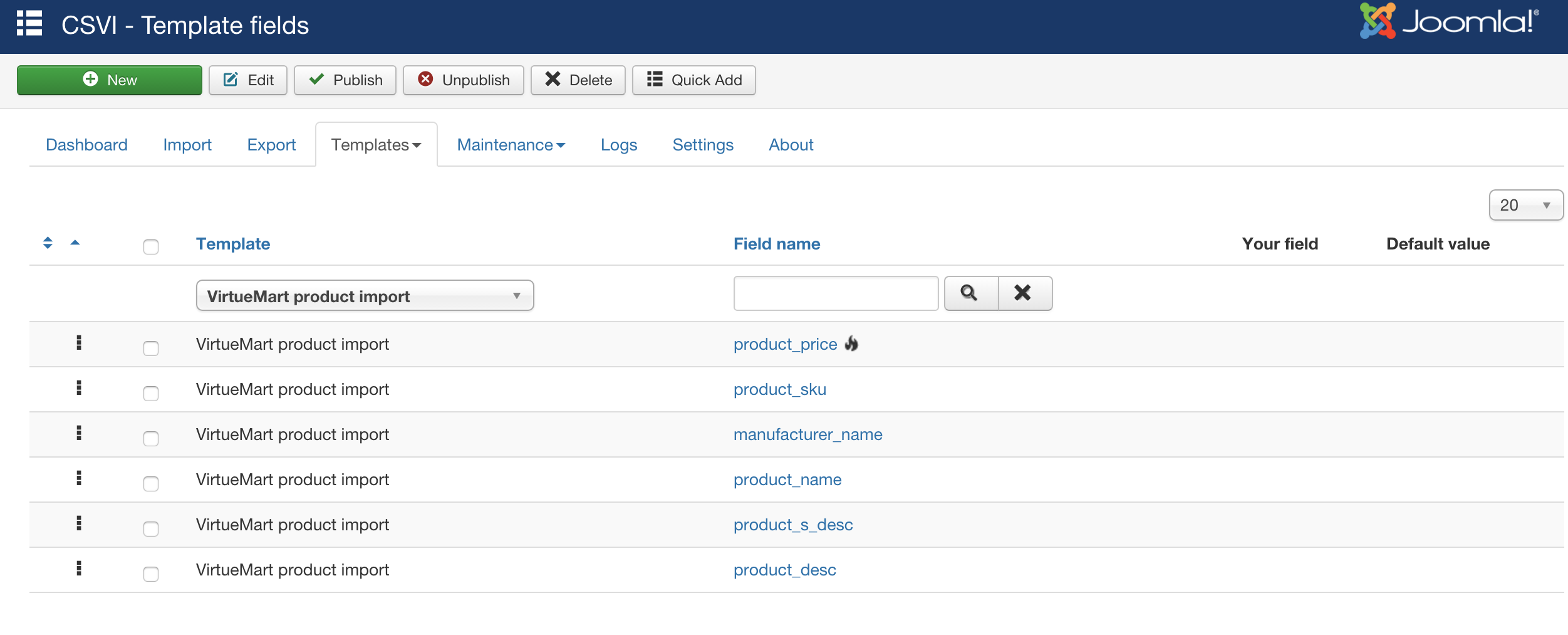The image size is (1568, 635).
Task: Click the Your field column header
Action: (1280, 244)
